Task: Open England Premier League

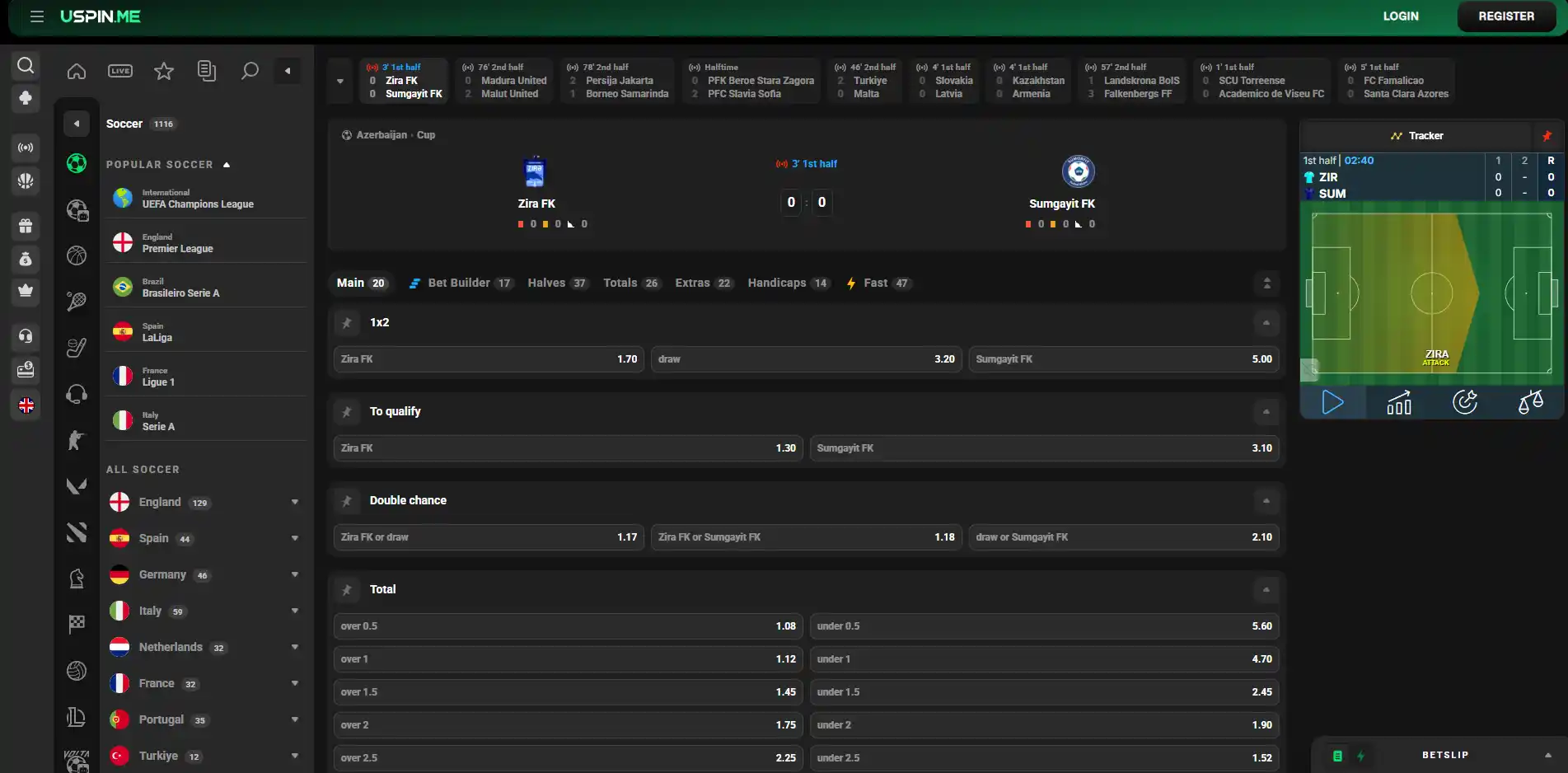Action: (x=206, y=243)
